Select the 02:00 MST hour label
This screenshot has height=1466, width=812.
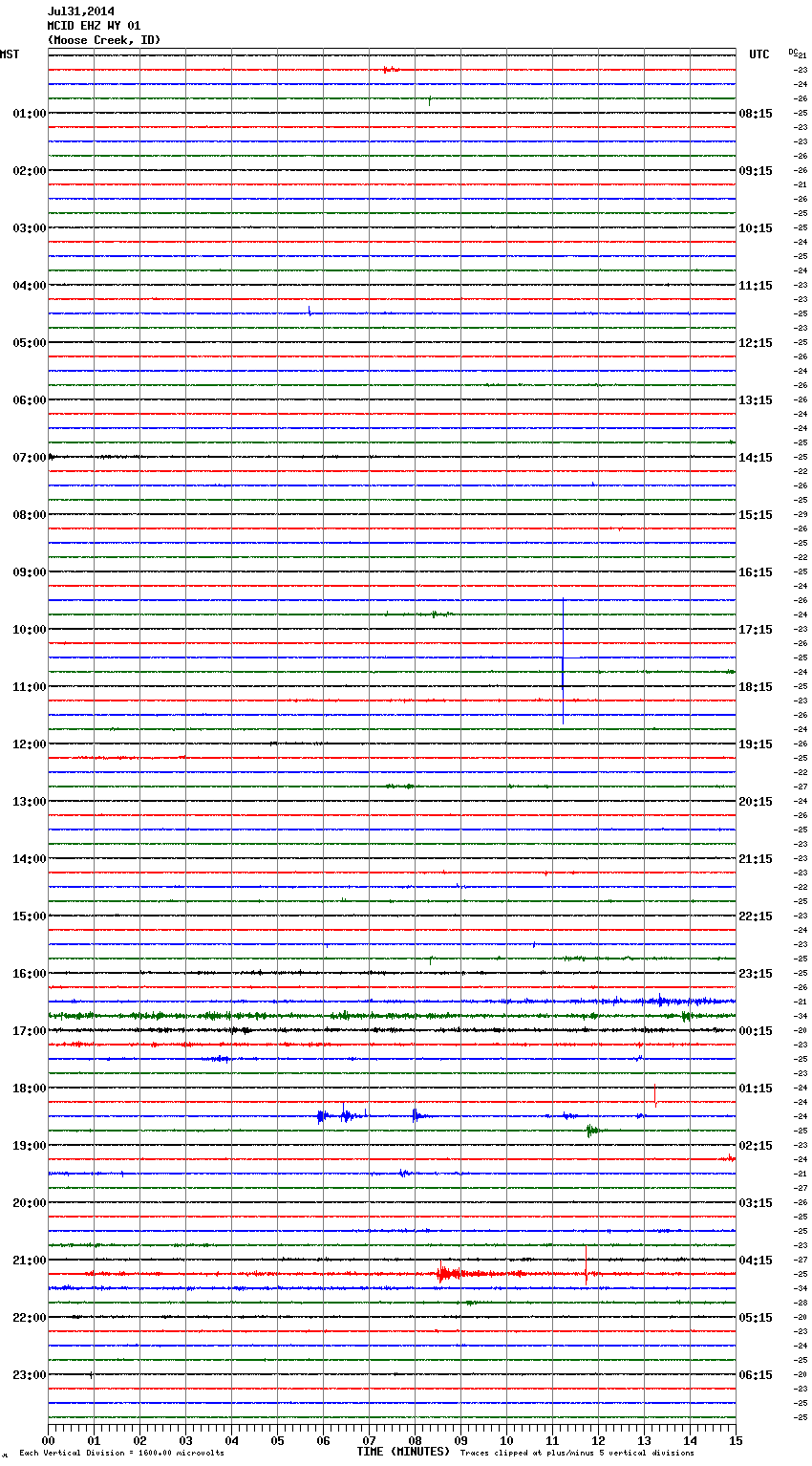pyautogui.click(x=30, y=171)
